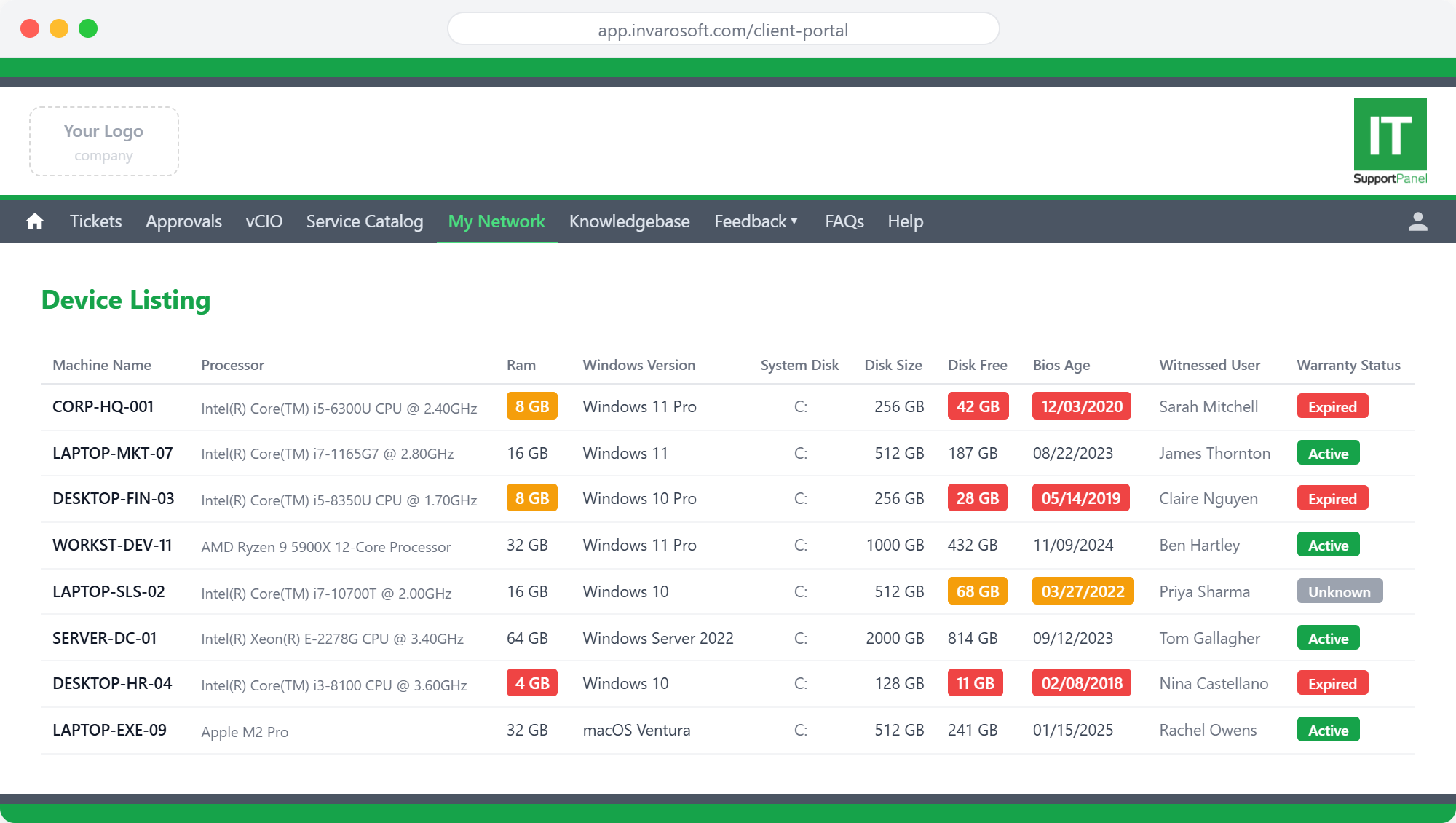Screen dimensions: 1456x823
Task: Click the 12/03/2020 bios age badge
Action: tap(1082, 406)
